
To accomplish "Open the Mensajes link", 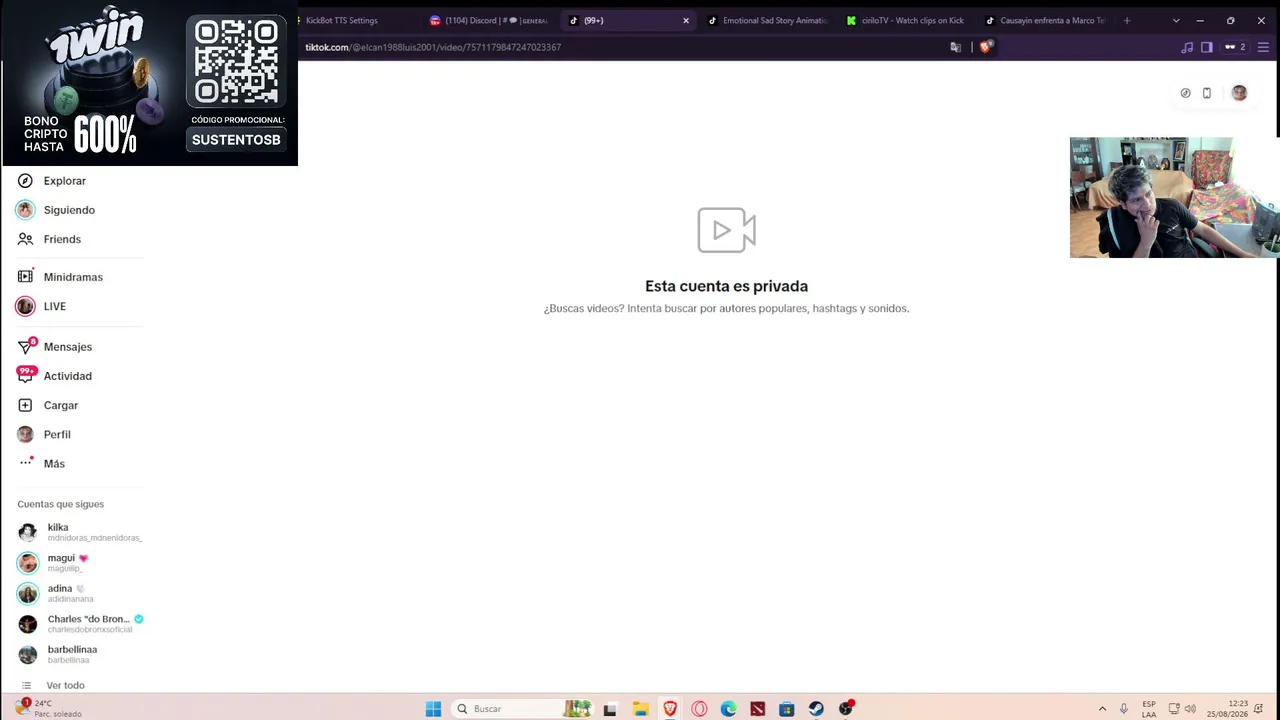I will tap(68, 347).
